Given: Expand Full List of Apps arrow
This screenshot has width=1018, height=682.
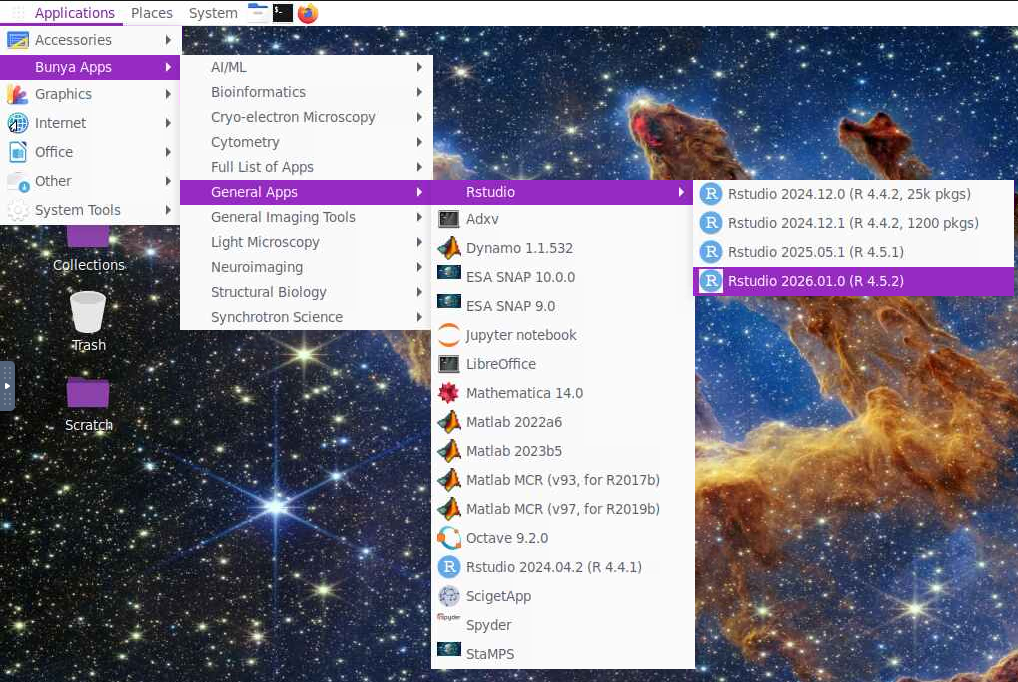Looking at the screenshot, I should coord(419,167).
